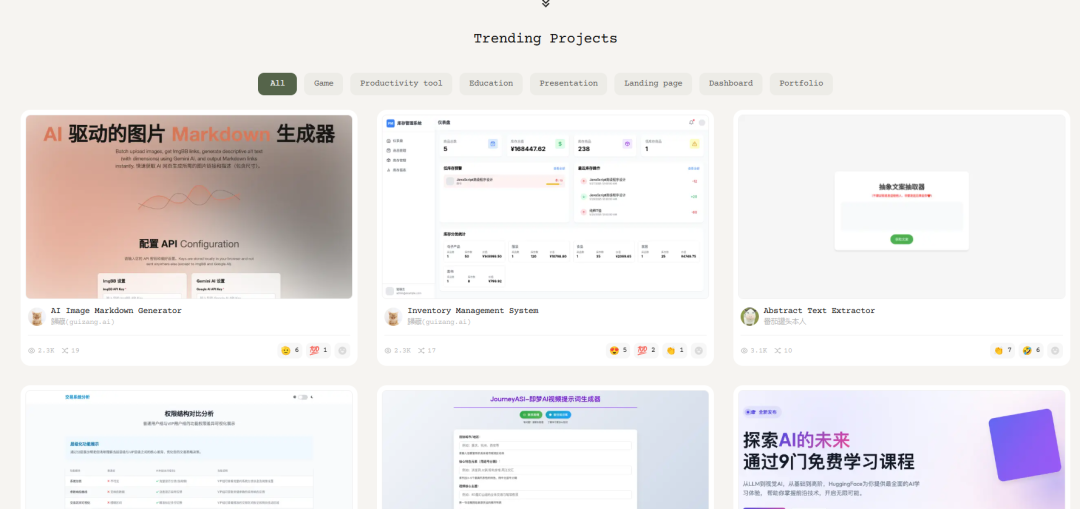
Task: Filter by Landing page category
Action: 653,83
